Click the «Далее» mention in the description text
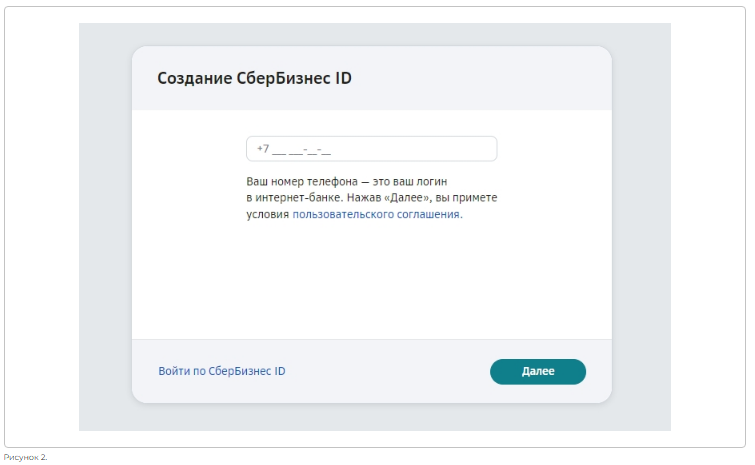Image resolution: width=755 pixels, height=465 pixels. [x=408, y=198]
